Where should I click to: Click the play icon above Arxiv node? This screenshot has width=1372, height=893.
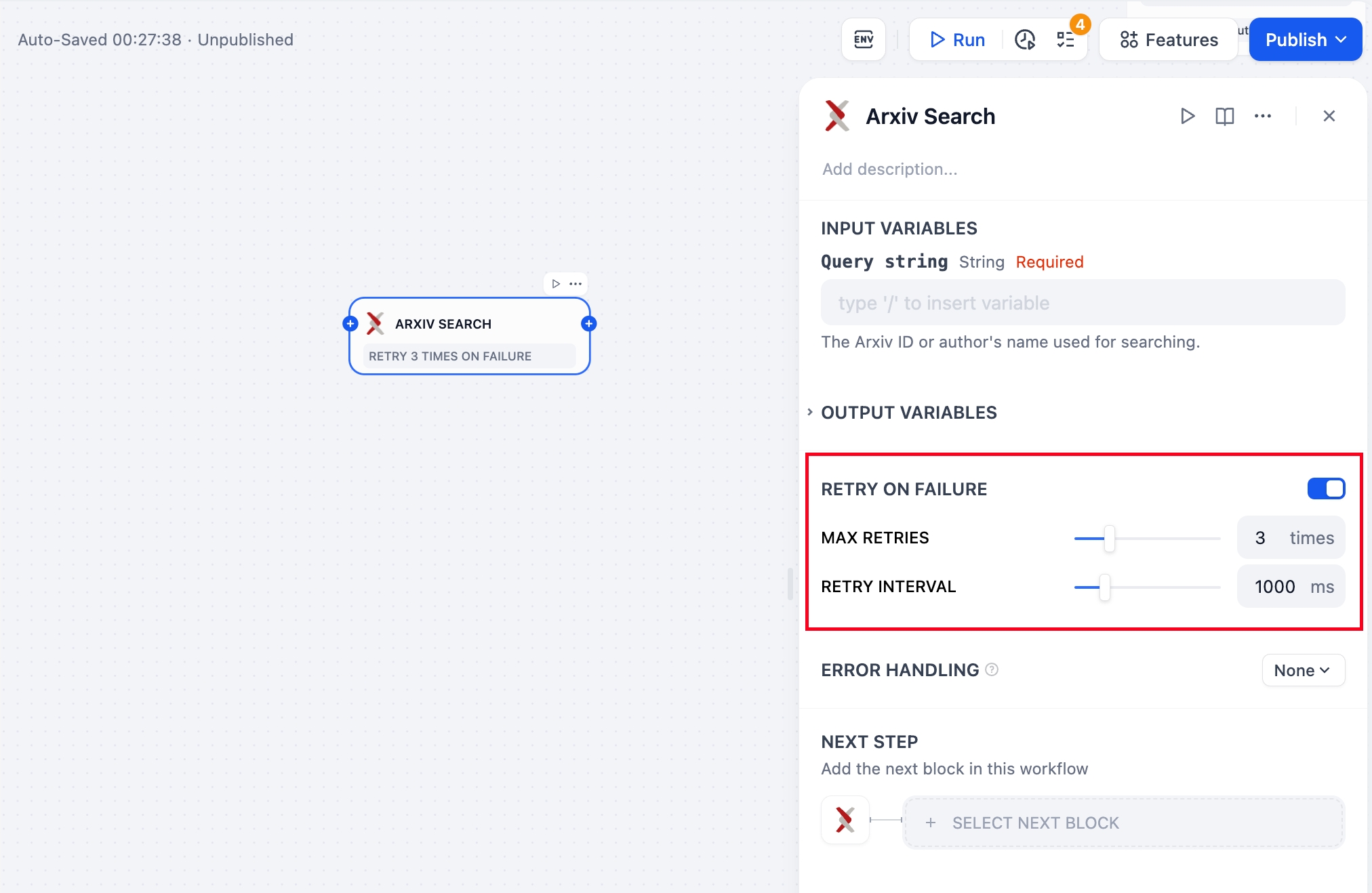pyautogui.click(x=556, y=283)
